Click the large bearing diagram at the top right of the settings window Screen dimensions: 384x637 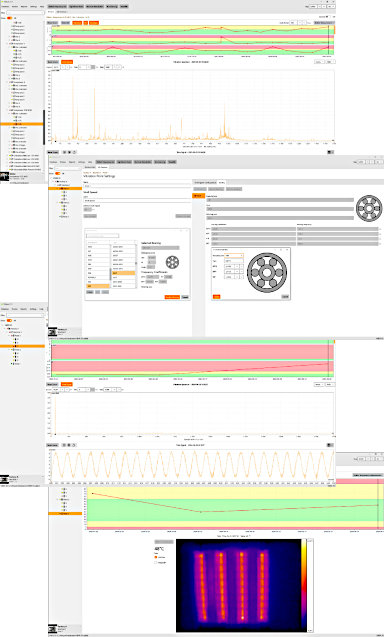coord(369,208)
